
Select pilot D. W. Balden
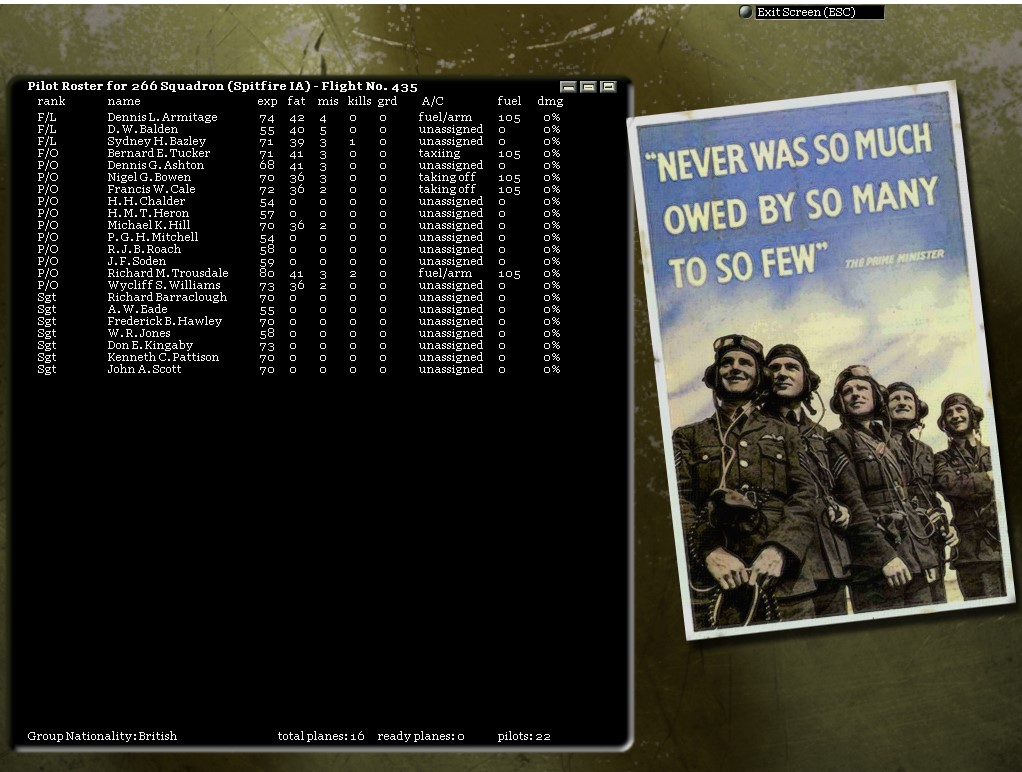tap(143, 129)
